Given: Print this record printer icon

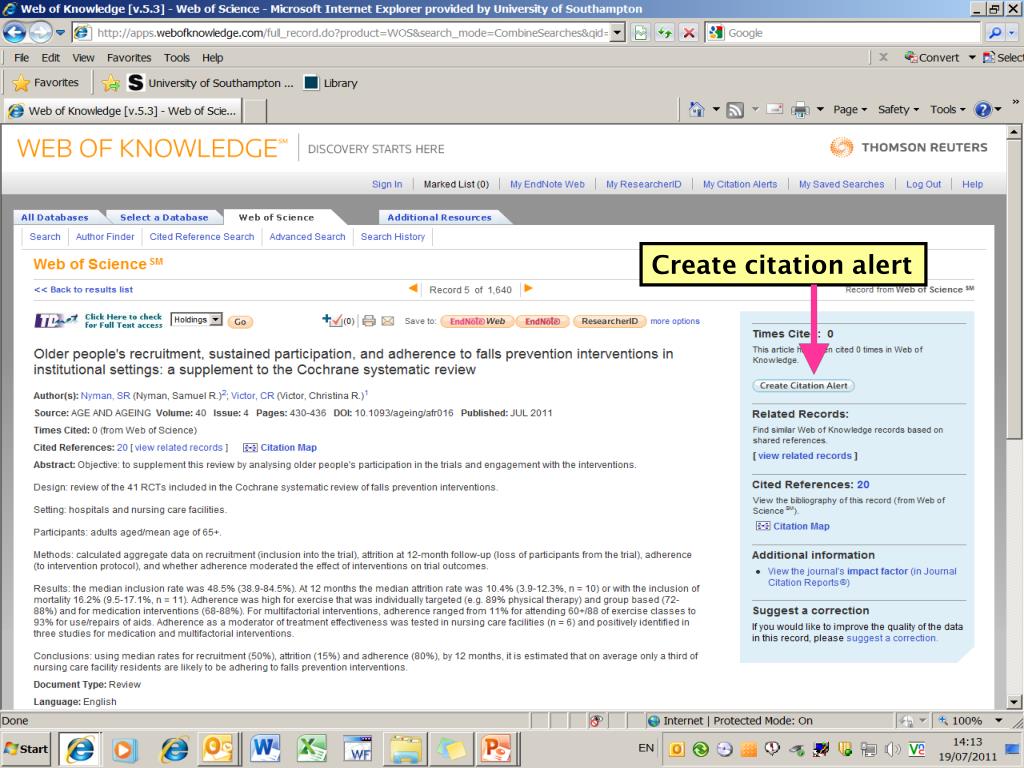Looking at the screenshot, I should pyautogui.click(x=369, y=321).
